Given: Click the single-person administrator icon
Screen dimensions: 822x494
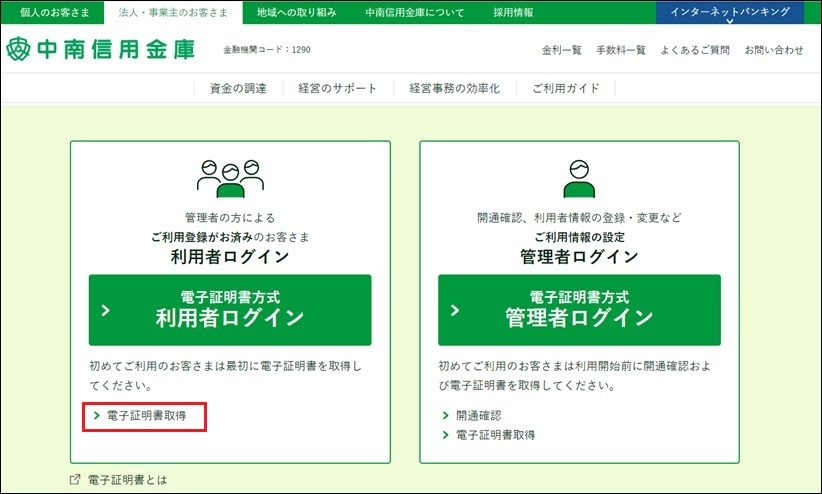Looking at the screenshot, I should coord(579,179).
